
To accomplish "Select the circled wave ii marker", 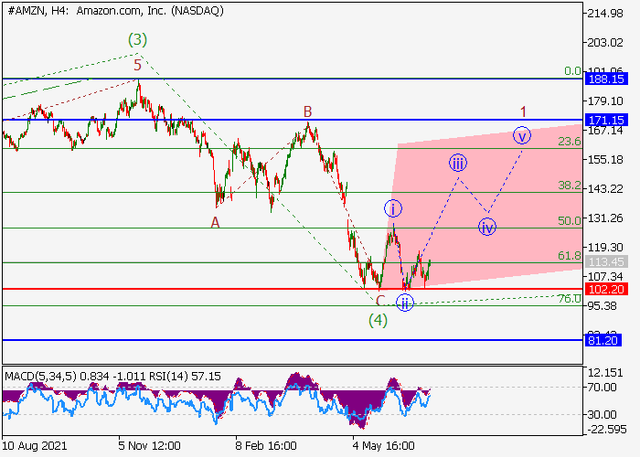I will click(x=404, y=303).
